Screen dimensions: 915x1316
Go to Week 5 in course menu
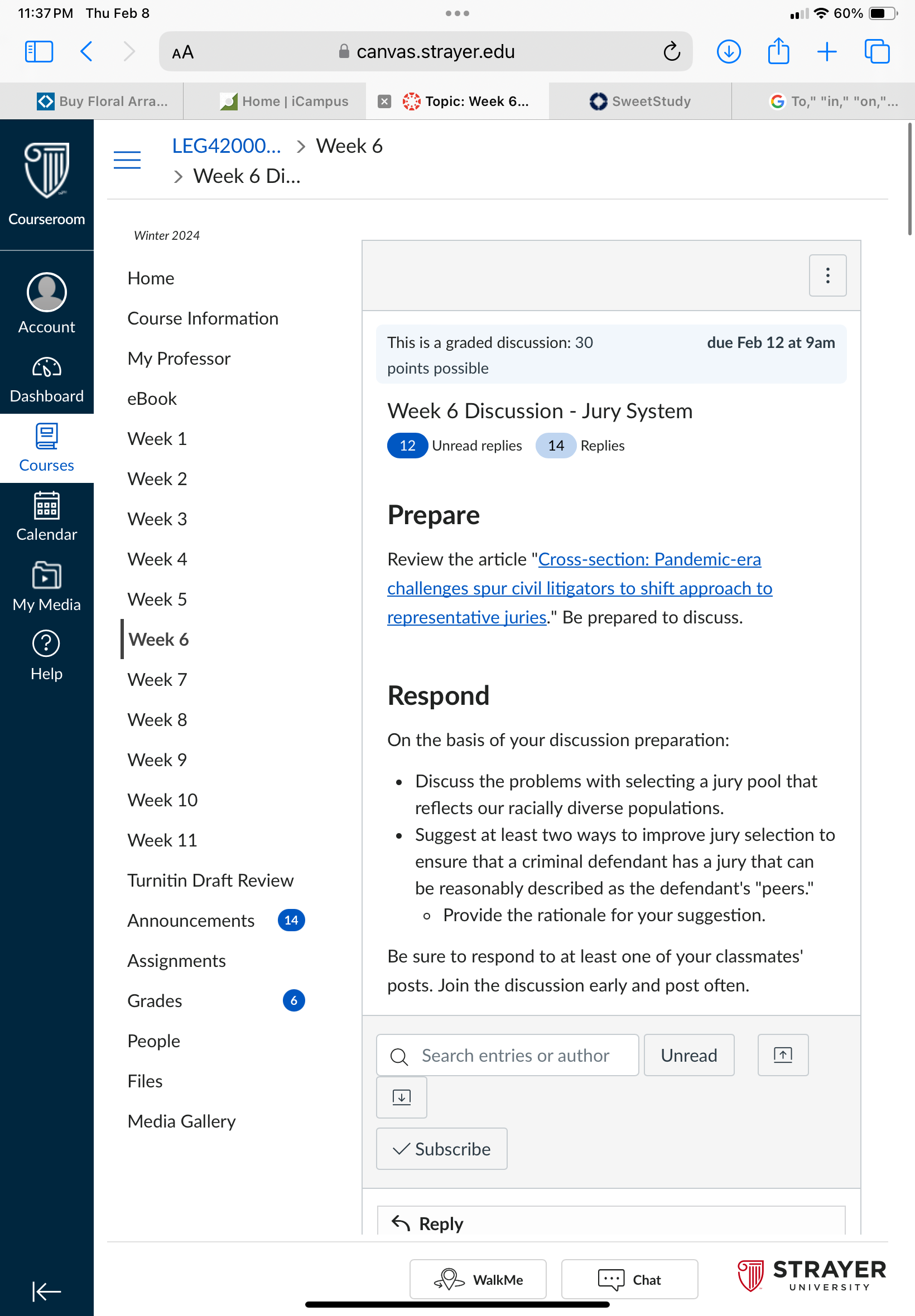point(157,599)
